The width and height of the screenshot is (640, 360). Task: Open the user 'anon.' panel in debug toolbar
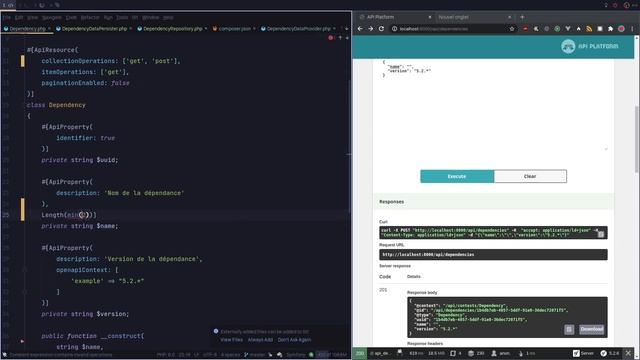point(500,353)
